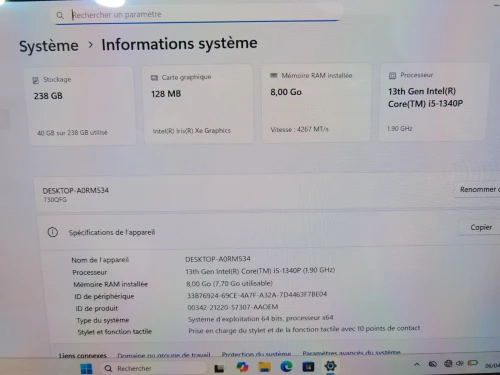Show hidden system tray icons chevron
Viewport: 500px width, 375px height.
tap(417, 364)
